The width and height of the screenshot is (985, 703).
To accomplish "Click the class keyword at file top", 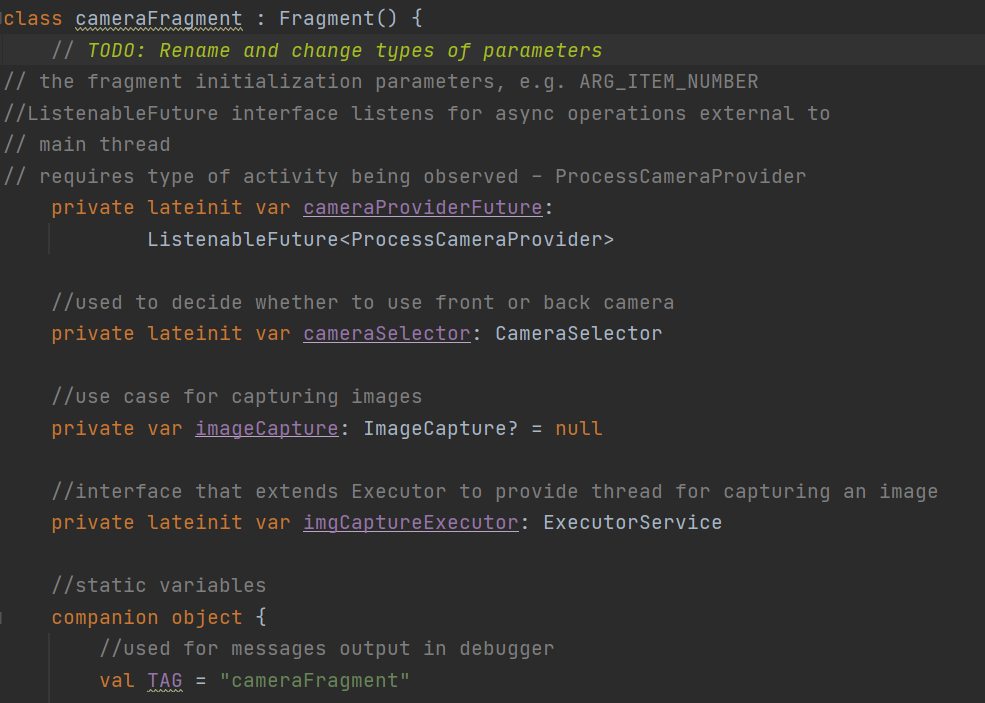I will [33, 19].
